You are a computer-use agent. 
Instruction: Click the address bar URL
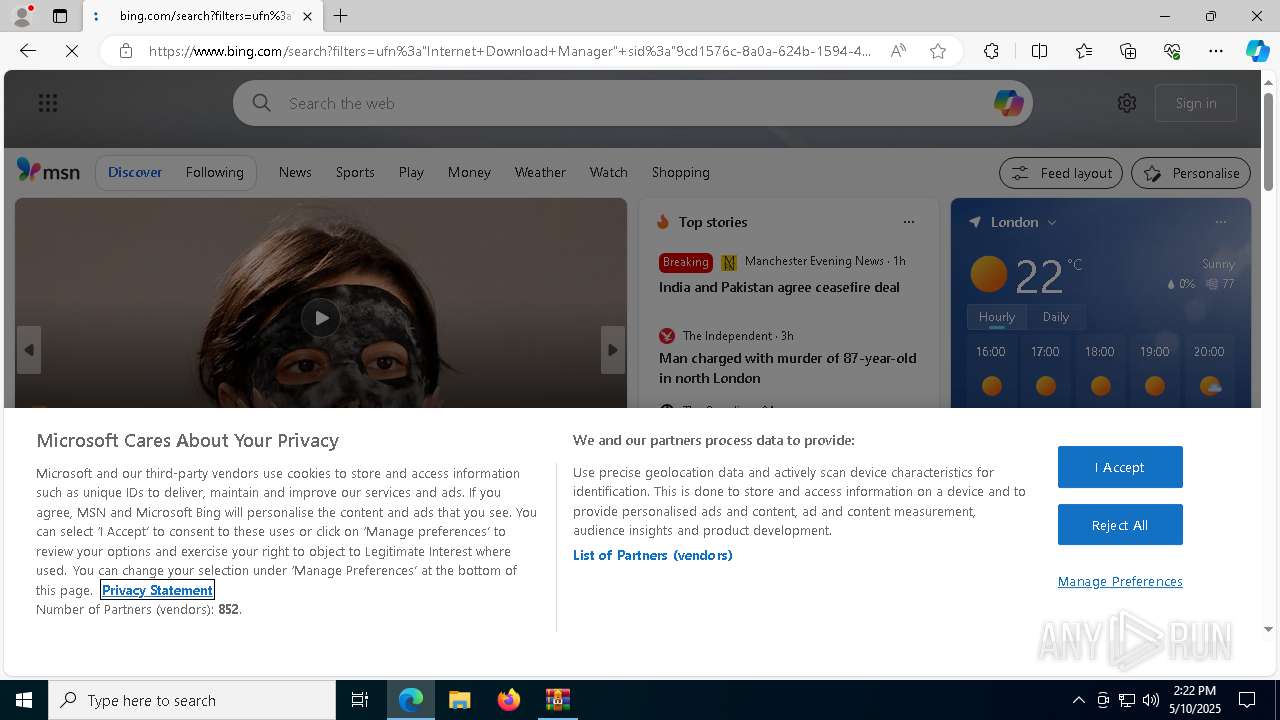[510, 51]
